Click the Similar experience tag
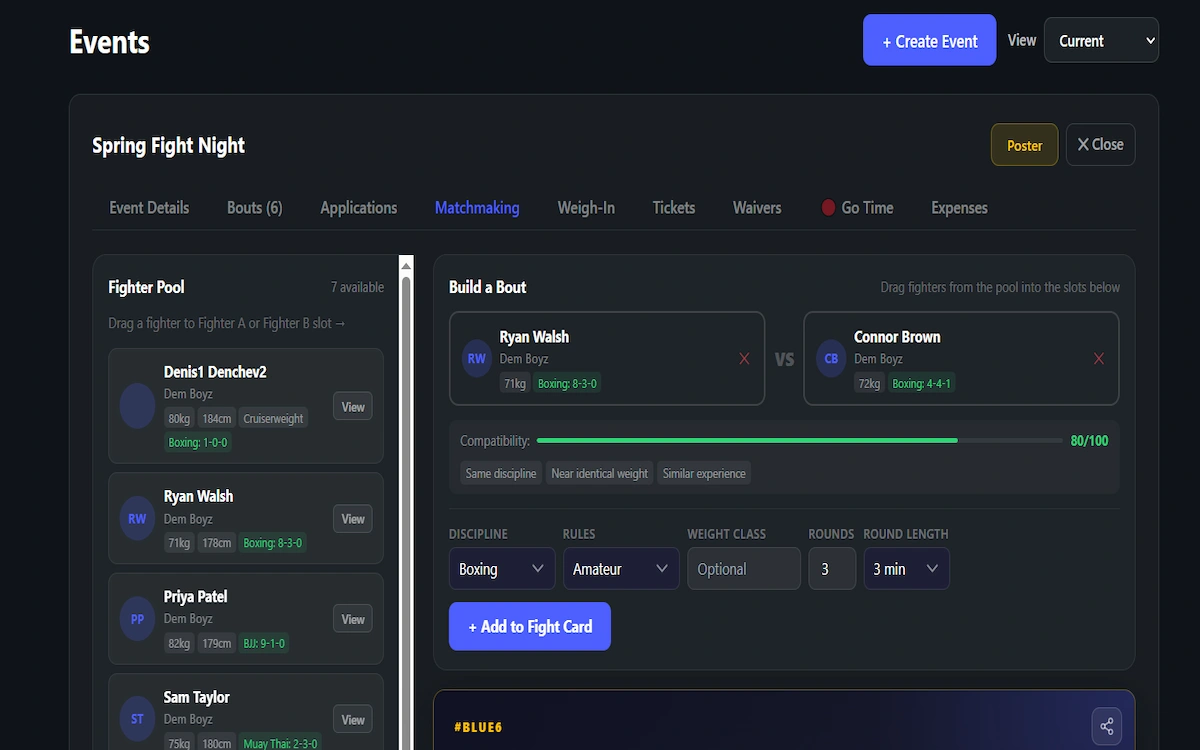 pos(704,473)
